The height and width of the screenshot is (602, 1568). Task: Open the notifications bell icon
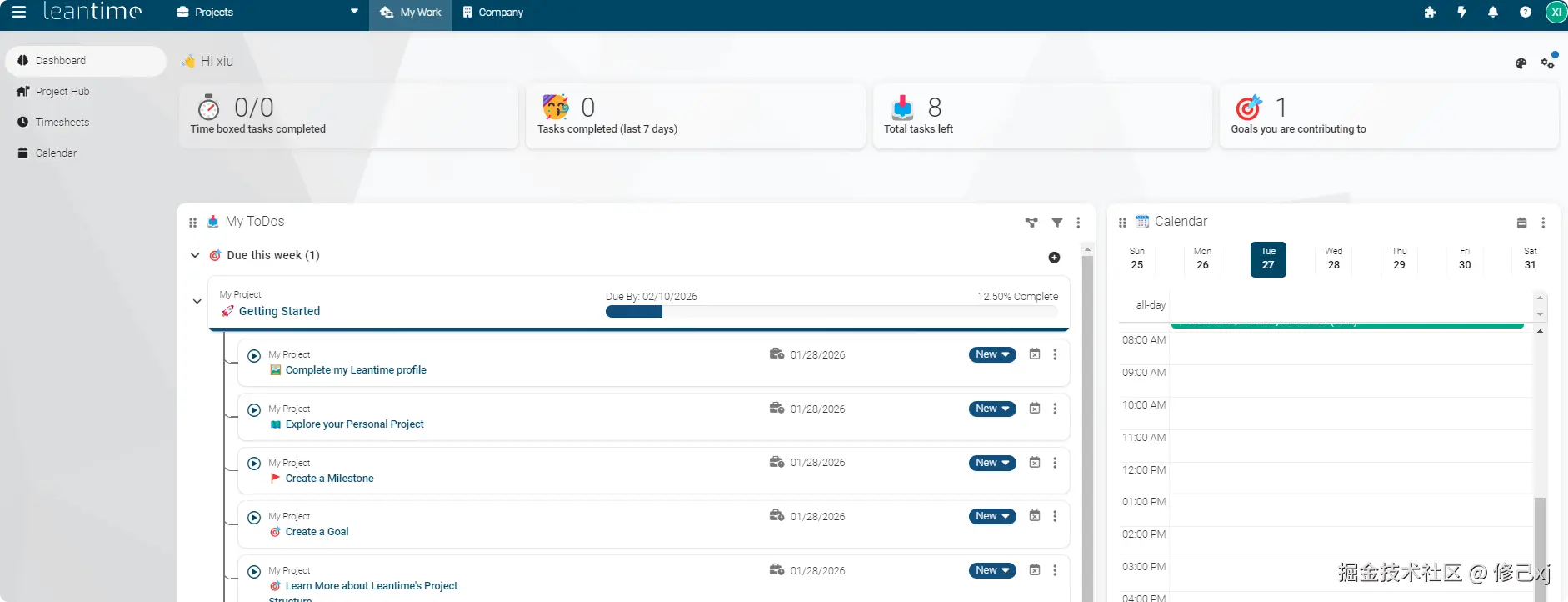tap(1493, 13)
